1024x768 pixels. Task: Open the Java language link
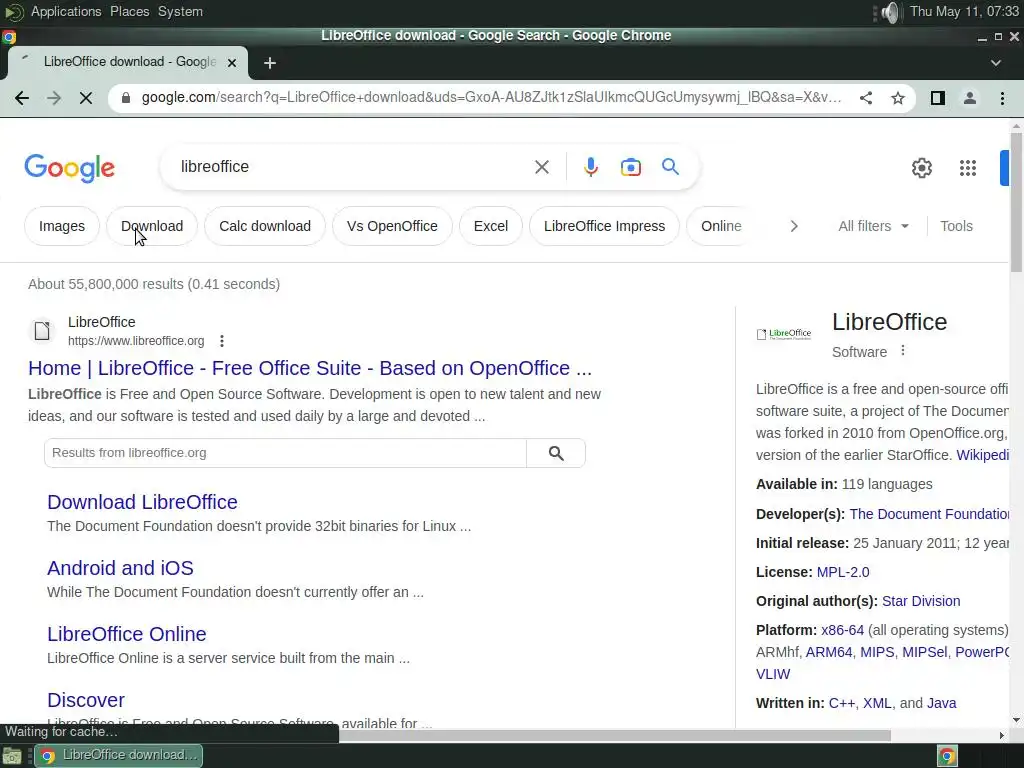pos(942,703)
